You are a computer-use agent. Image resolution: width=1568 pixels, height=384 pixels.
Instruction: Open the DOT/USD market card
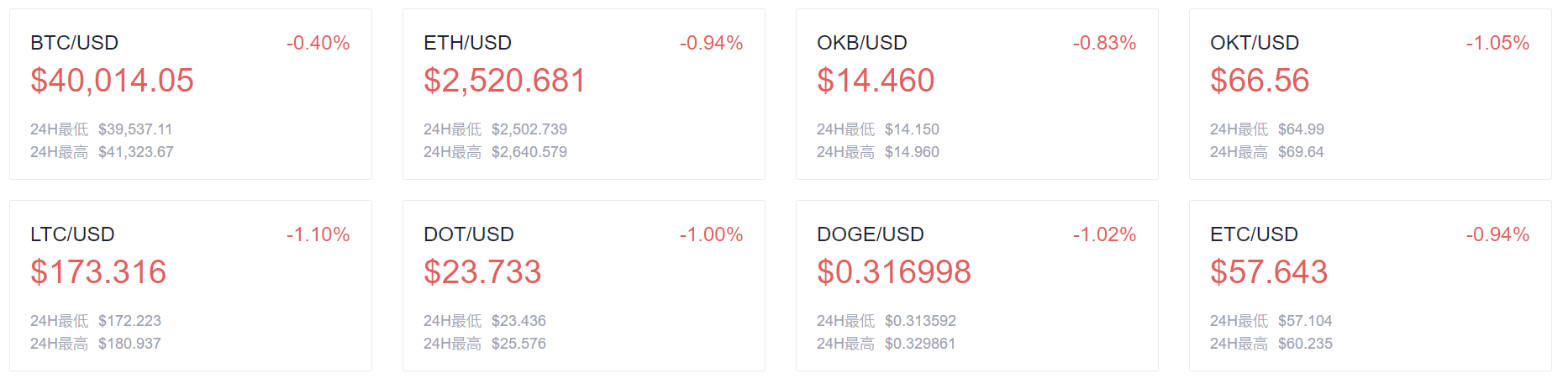click(584, 286)
